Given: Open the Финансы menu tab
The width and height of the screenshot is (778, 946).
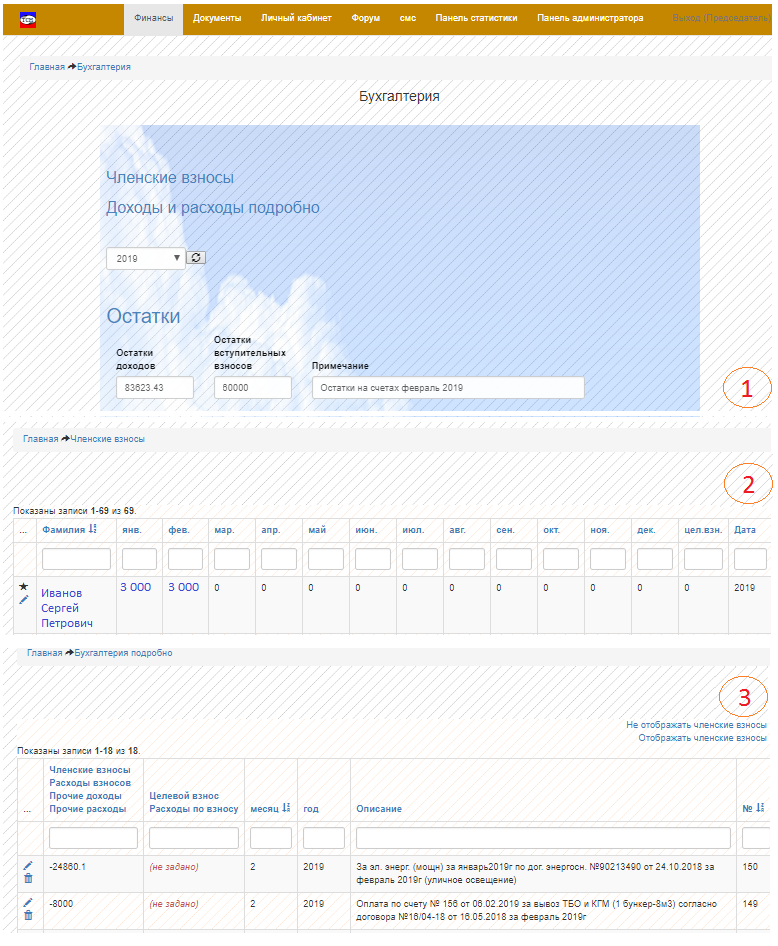Looking at the screenshot, I should pyautogui.click(x=153, y=18).
